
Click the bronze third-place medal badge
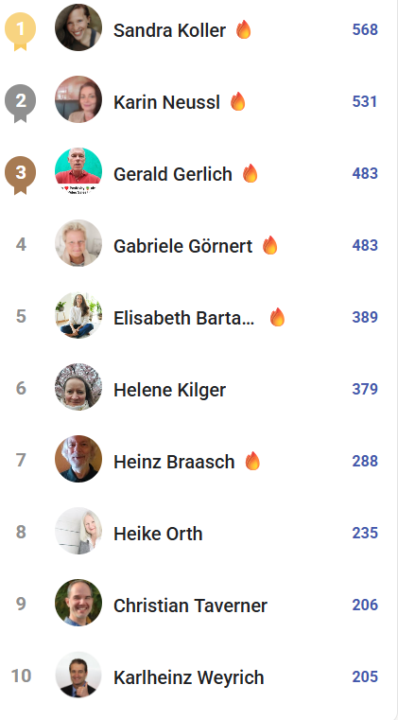point(20,174)
